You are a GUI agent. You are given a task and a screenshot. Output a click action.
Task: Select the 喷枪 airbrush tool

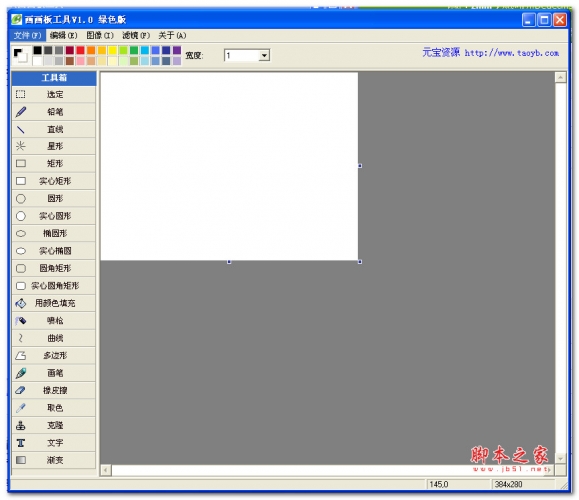point(54,321)
